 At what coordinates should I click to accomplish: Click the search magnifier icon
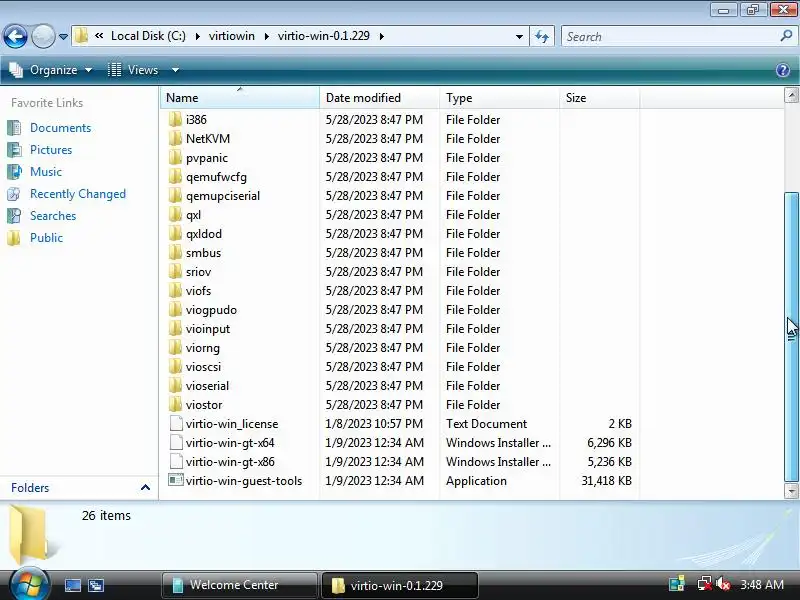coord(786,36)
